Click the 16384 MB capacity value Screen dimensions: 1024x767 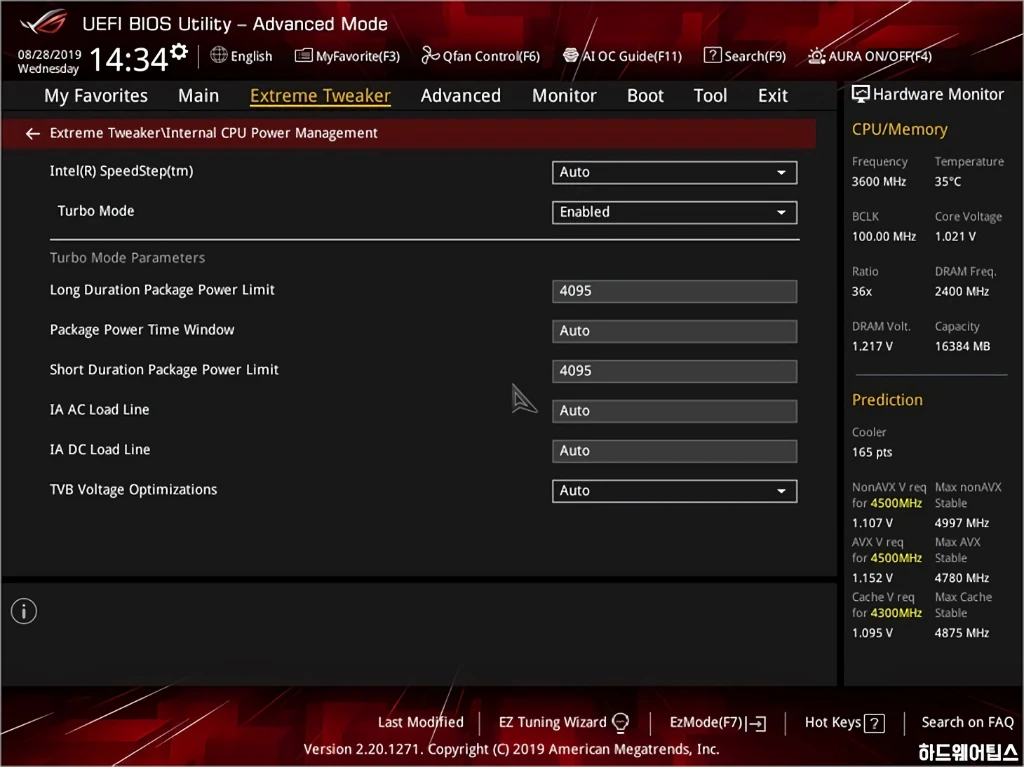coord(962,346)
